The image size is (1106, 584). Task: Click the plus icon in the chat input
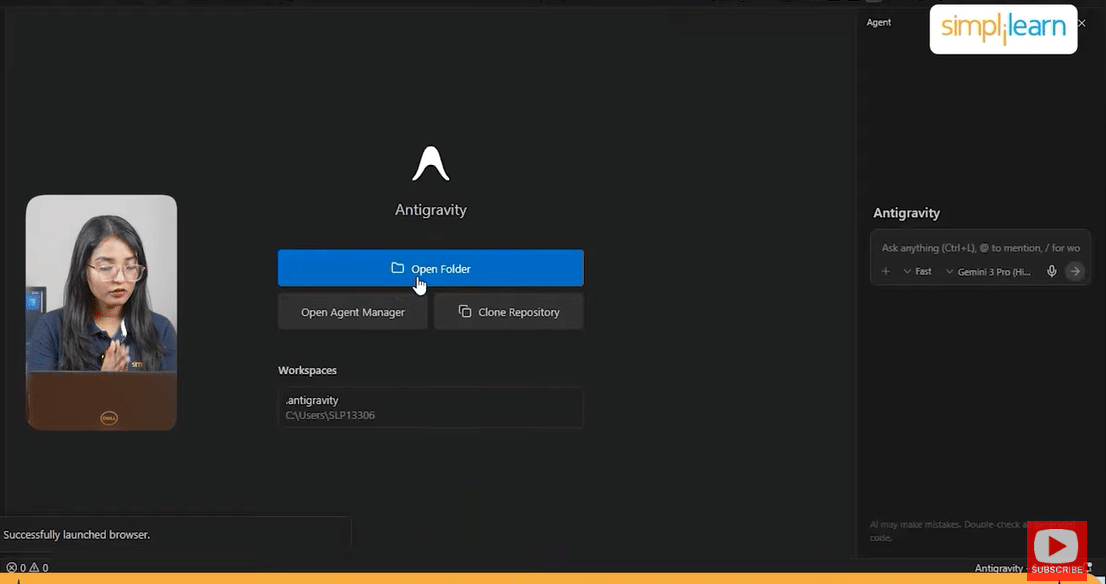click(x=885, y=271)
